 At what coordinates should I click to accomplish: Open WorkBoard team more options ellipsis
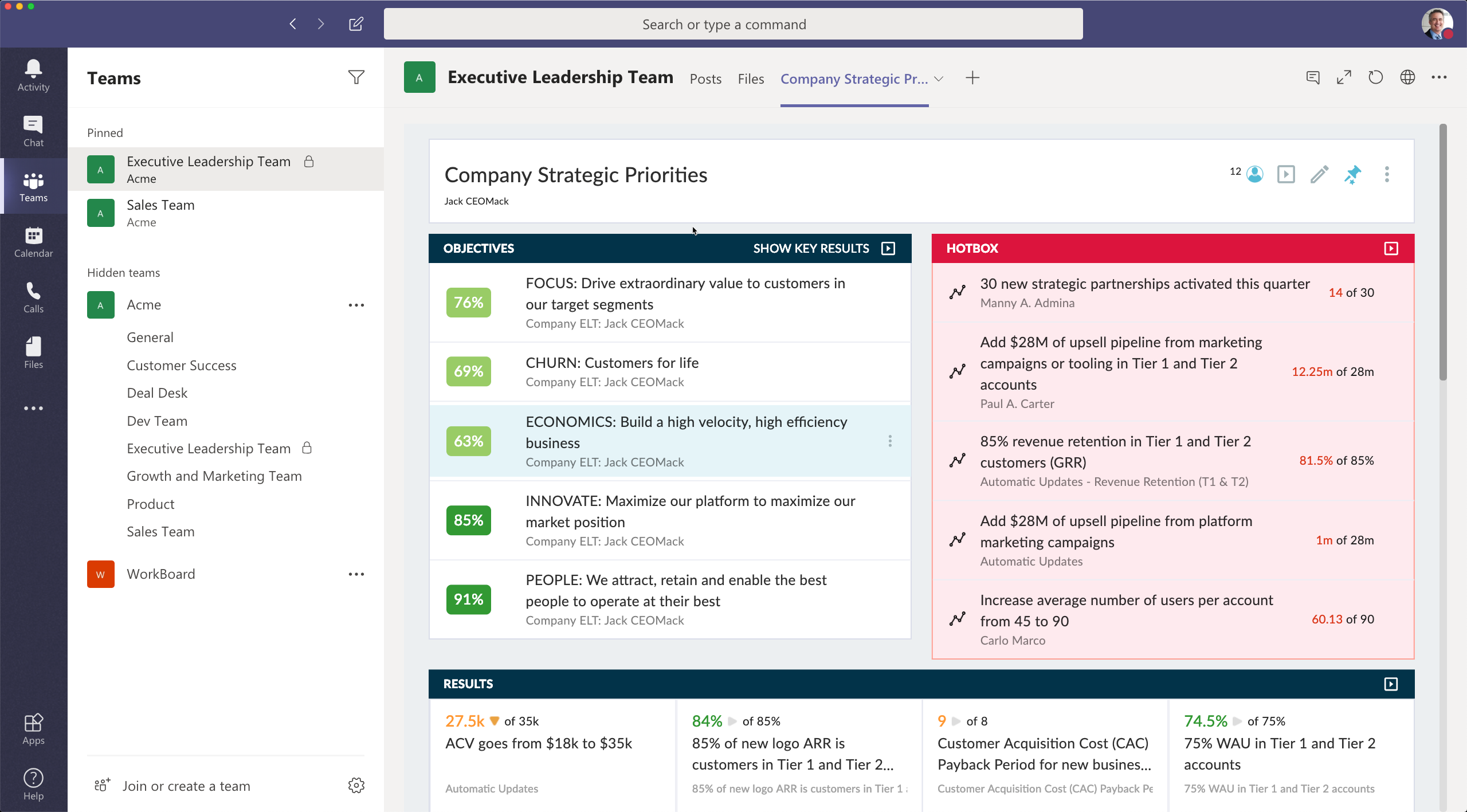(x=356, y=574)
